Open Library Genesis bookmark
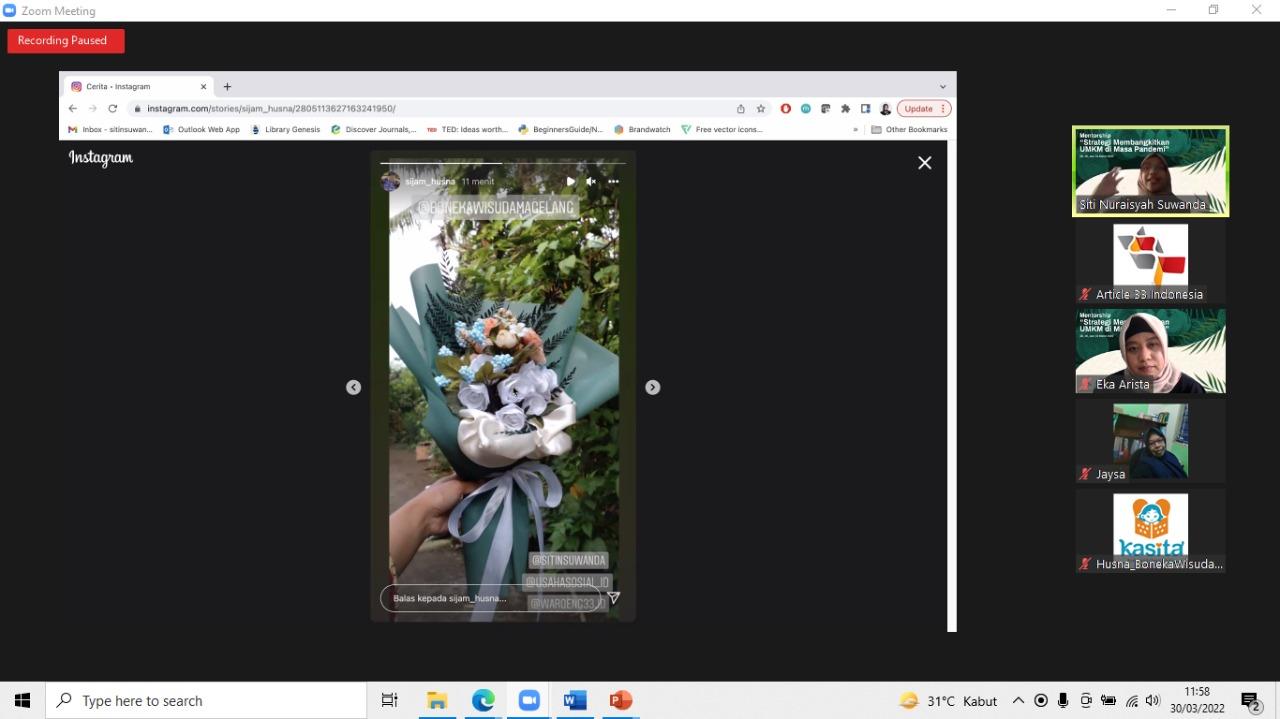 pyautogui.click(x=286, y=130)
